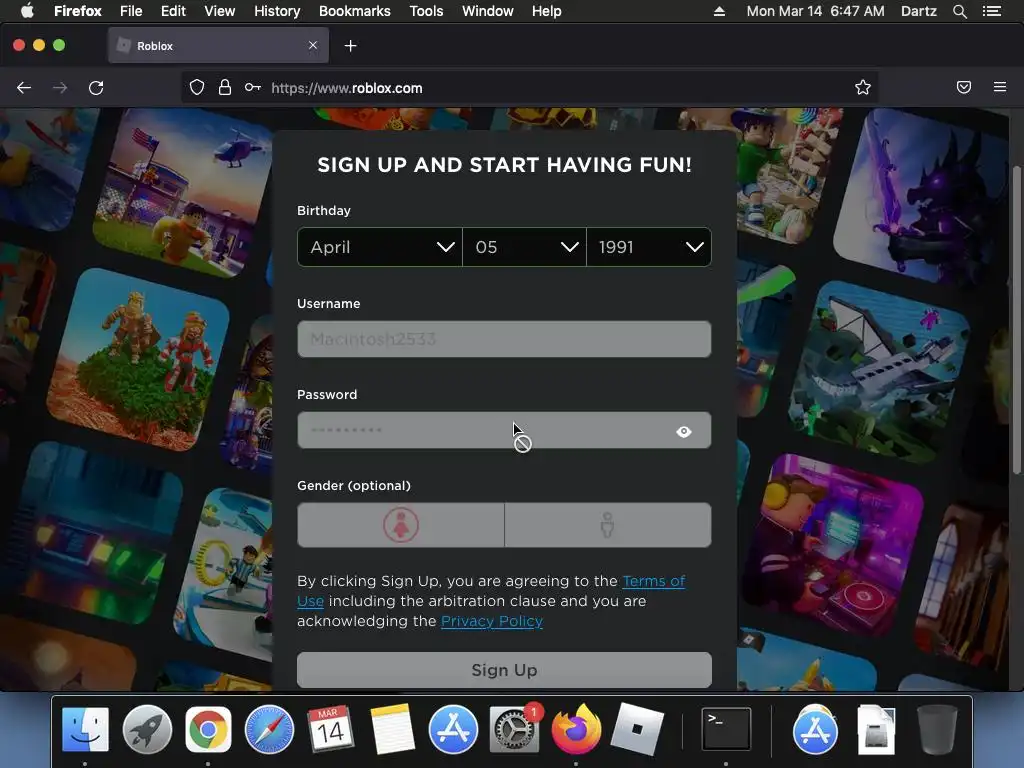Click the Dartz user name in menu bar
Viewport: 1024px width, 768px height.
pyautogui.click(x=918, y=11)
